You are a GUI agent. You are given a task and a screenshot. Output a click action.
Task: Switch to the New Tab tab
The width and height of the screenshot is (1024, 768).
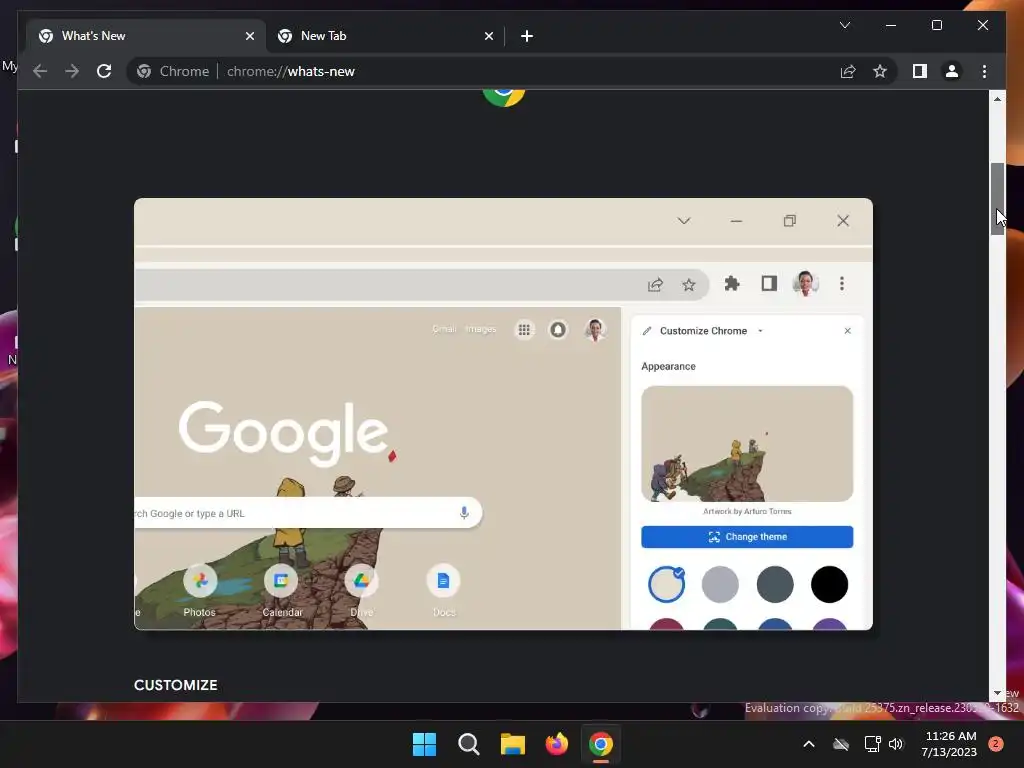(385, 36)
